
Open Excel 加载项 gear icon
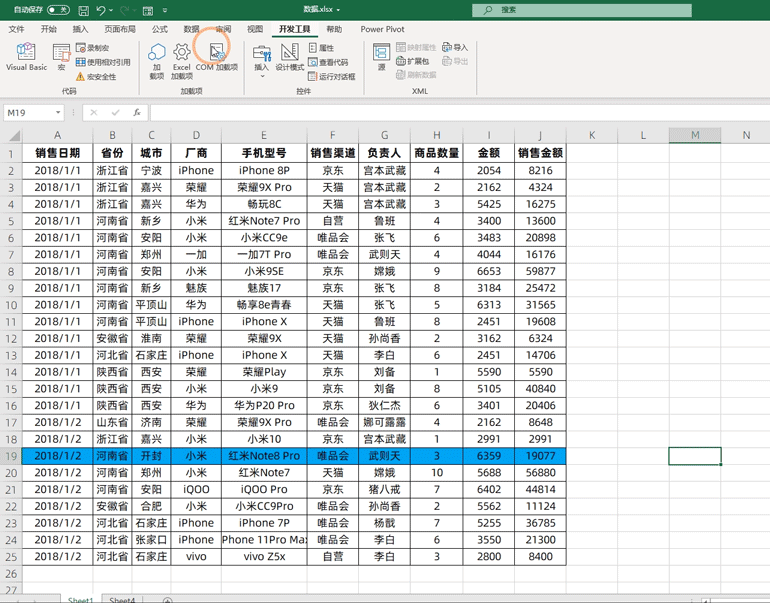[182, 61]
